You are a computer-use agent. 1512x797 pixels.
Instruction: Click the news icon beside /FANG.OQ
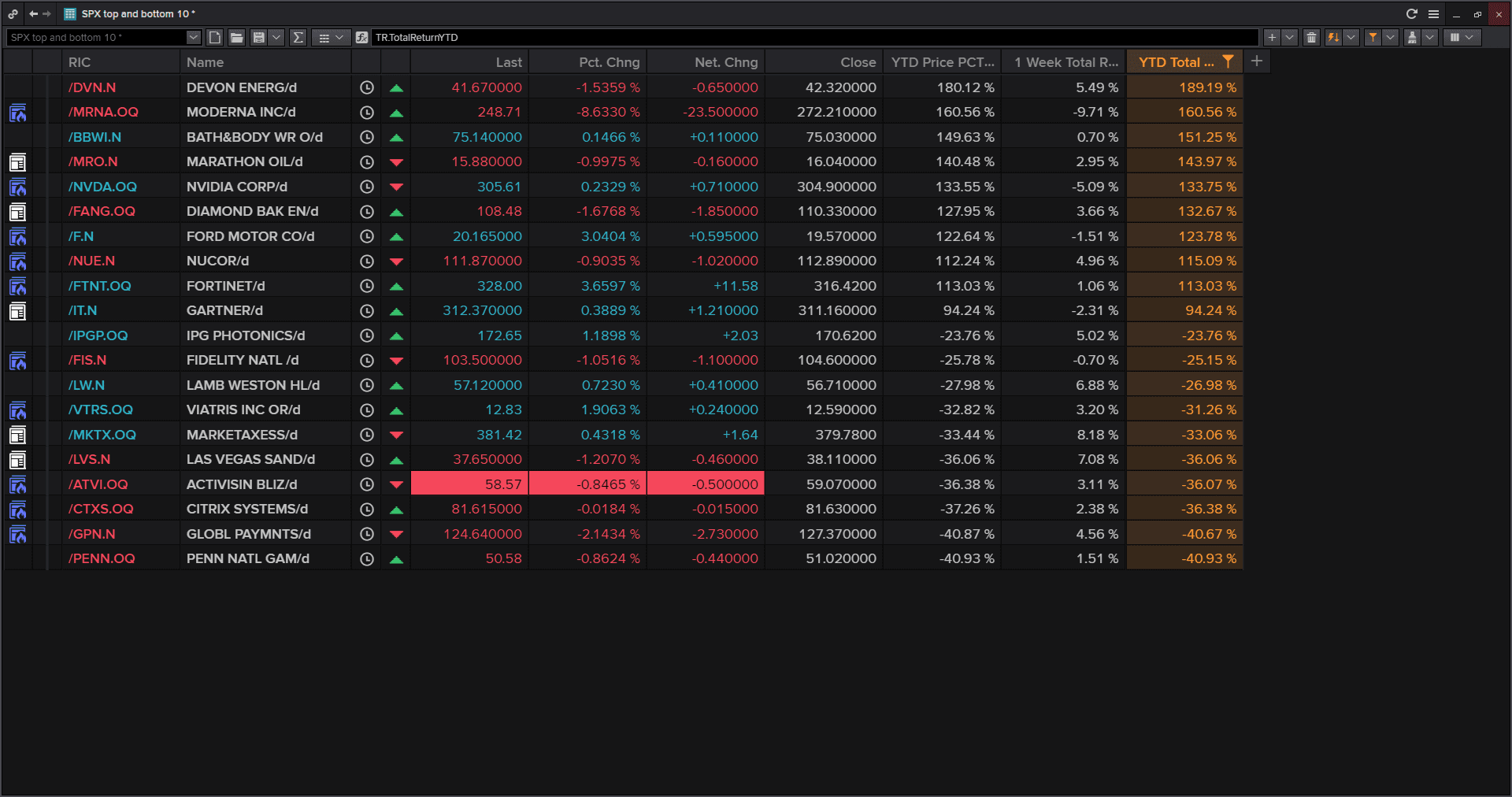pos(17,212)
